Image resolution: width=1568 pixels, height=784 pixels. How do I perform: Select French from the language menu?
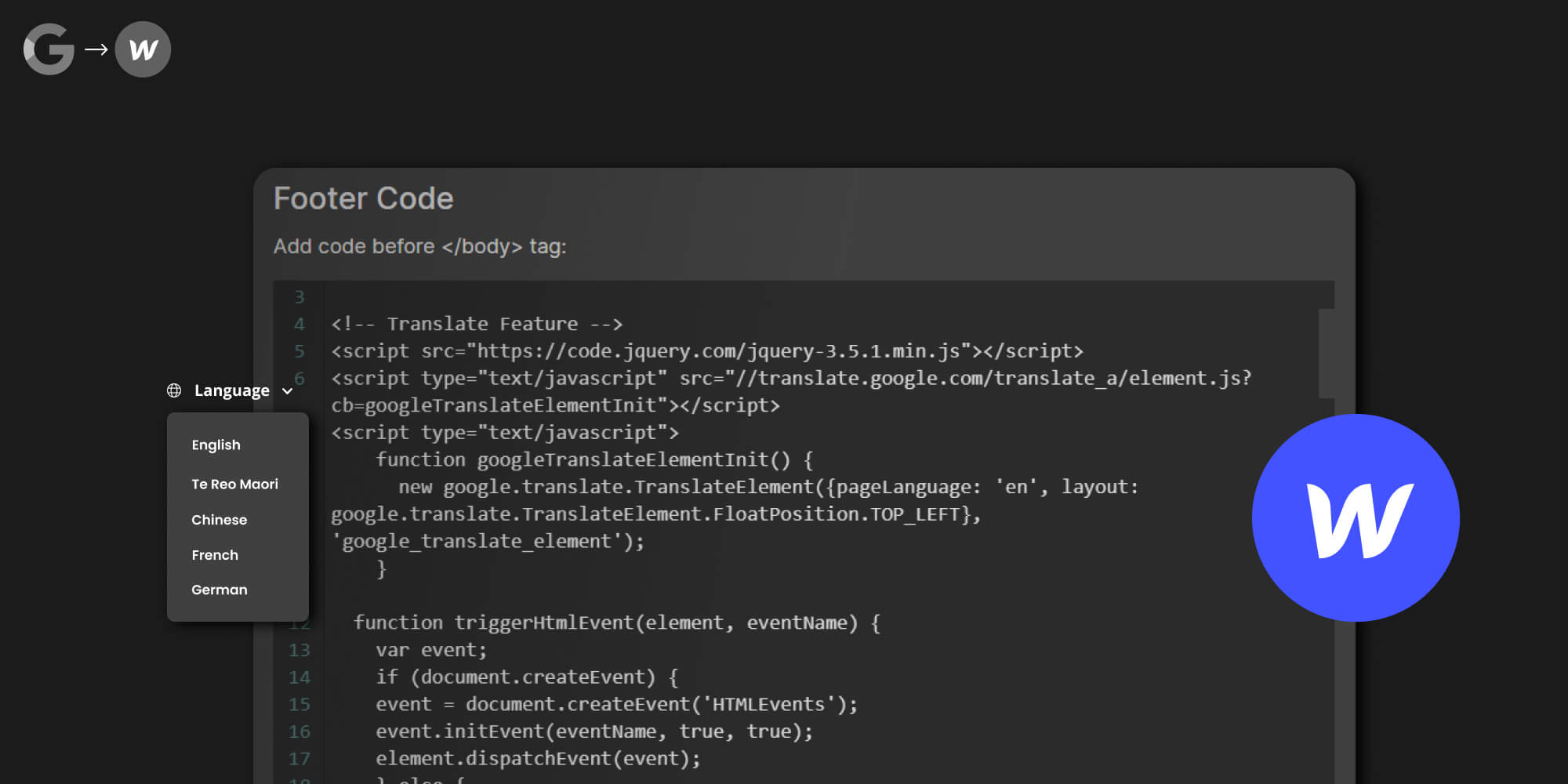click(x=214, y=554)
